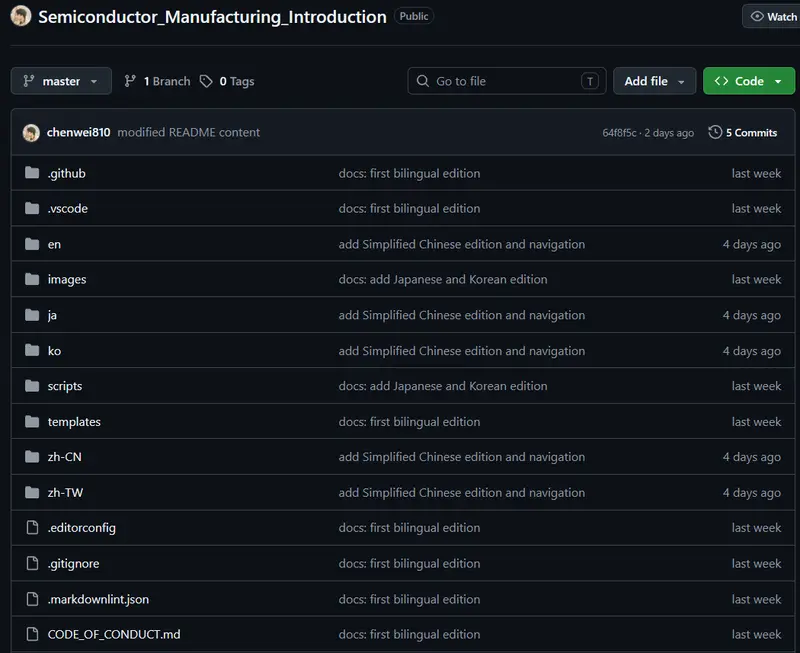Viewport: 800px width, 653px height.
Task: Open the green Code dropdown
Action: click(x=748, y=81)
